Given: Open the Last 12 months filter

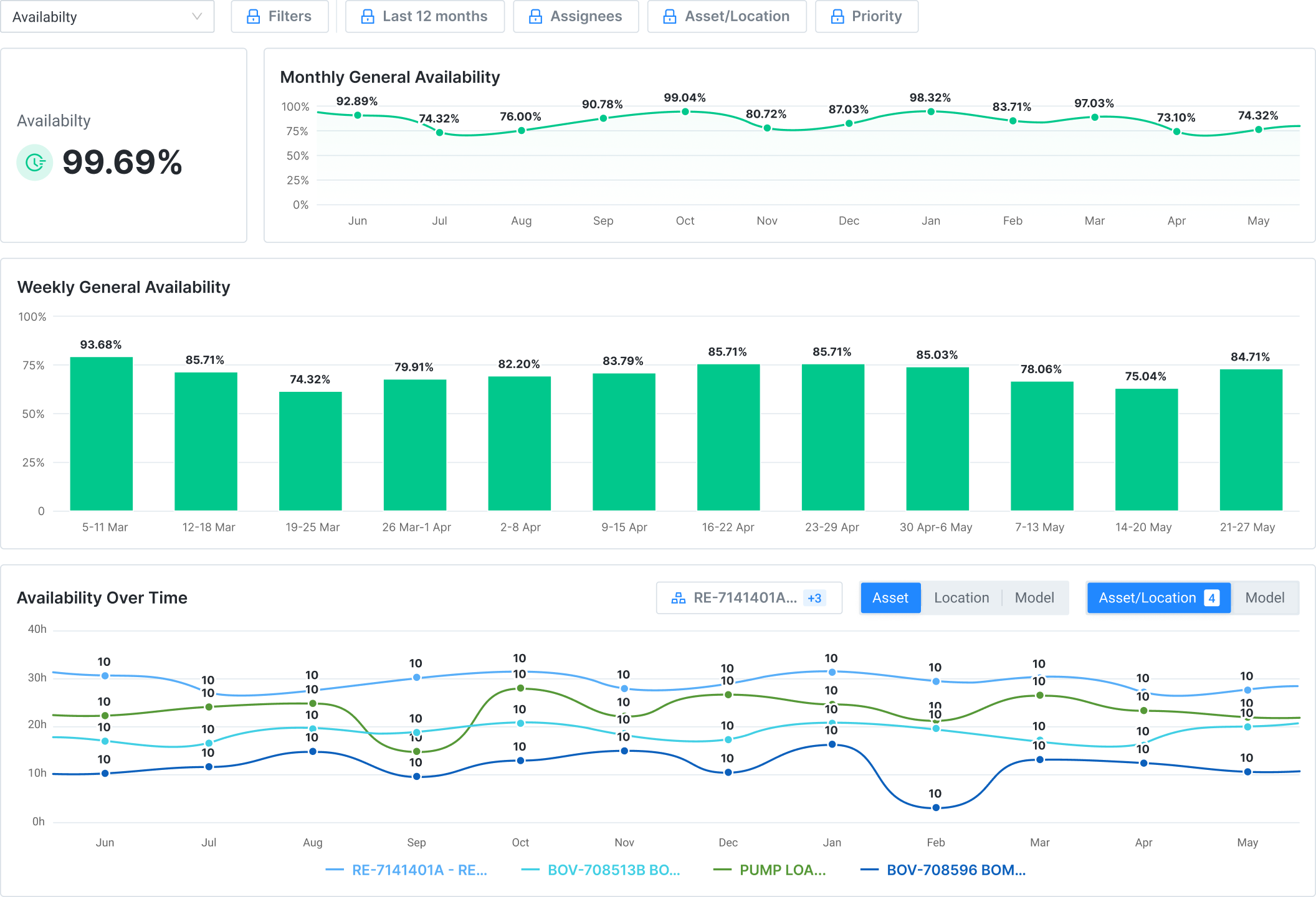Looking at the screenshot, I should click(434, 17).
